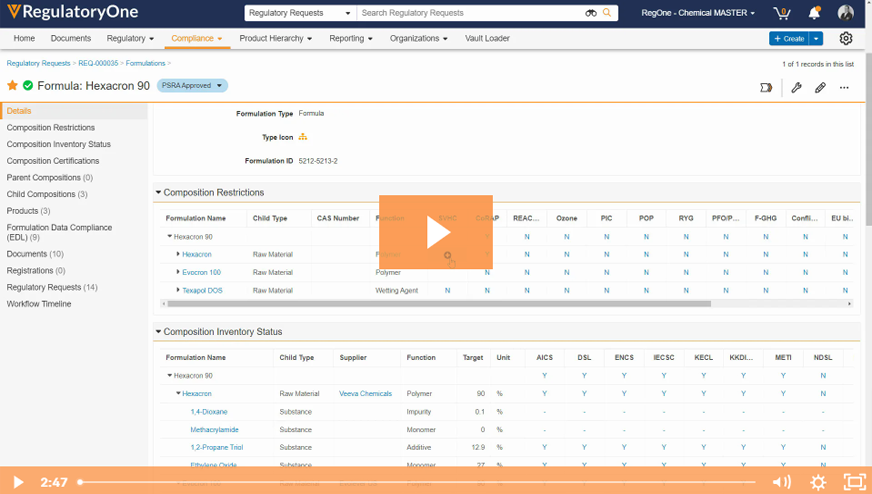Click the pencil edit icon for the record

[x=820, y=87]
